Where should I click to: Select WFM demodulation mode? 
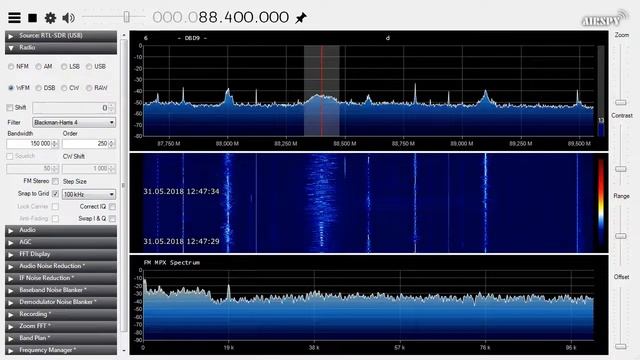pos(11,88)
